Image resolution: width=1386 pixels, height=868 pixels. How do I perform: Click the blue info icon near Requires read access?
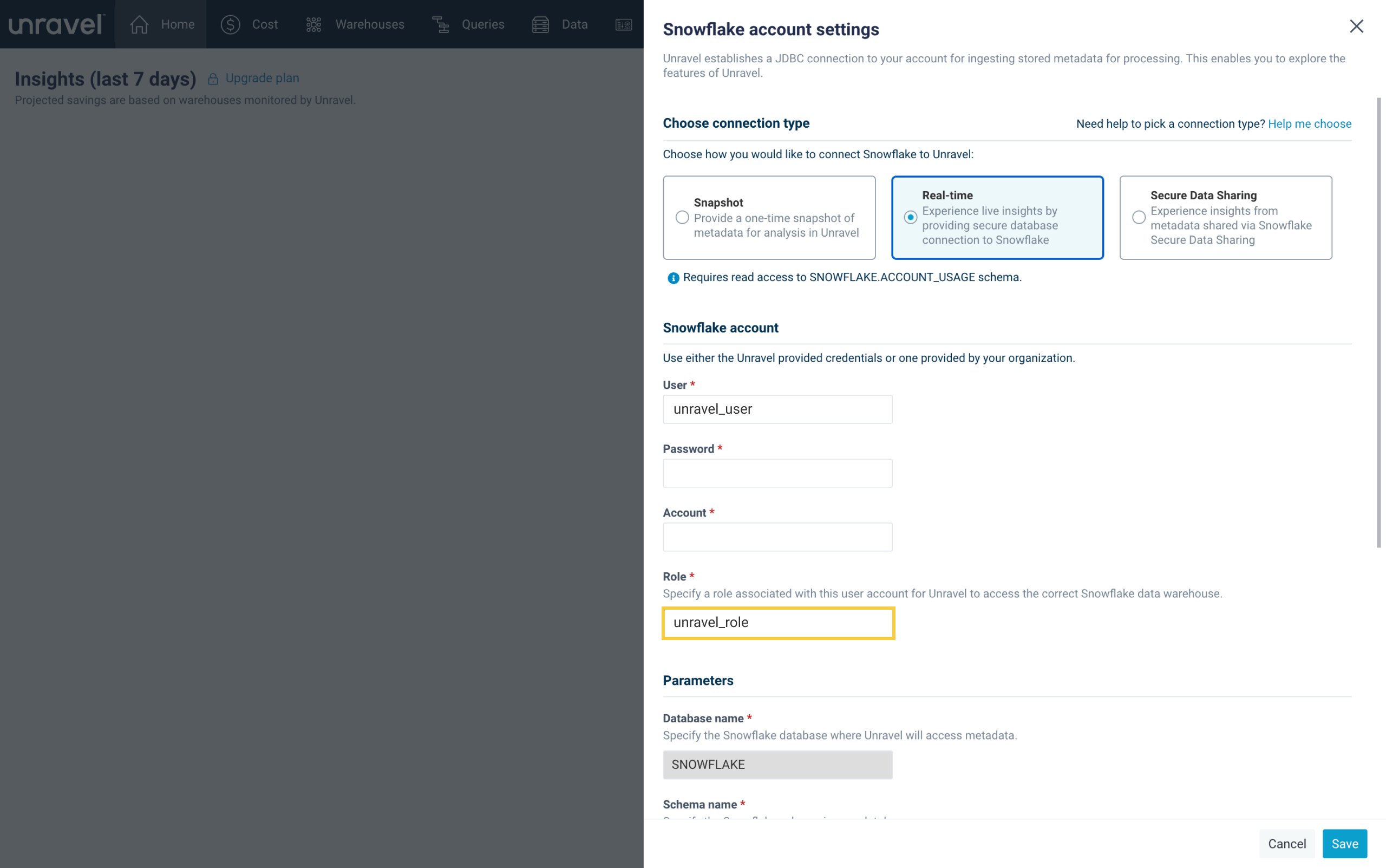click(x=673, y=278)
